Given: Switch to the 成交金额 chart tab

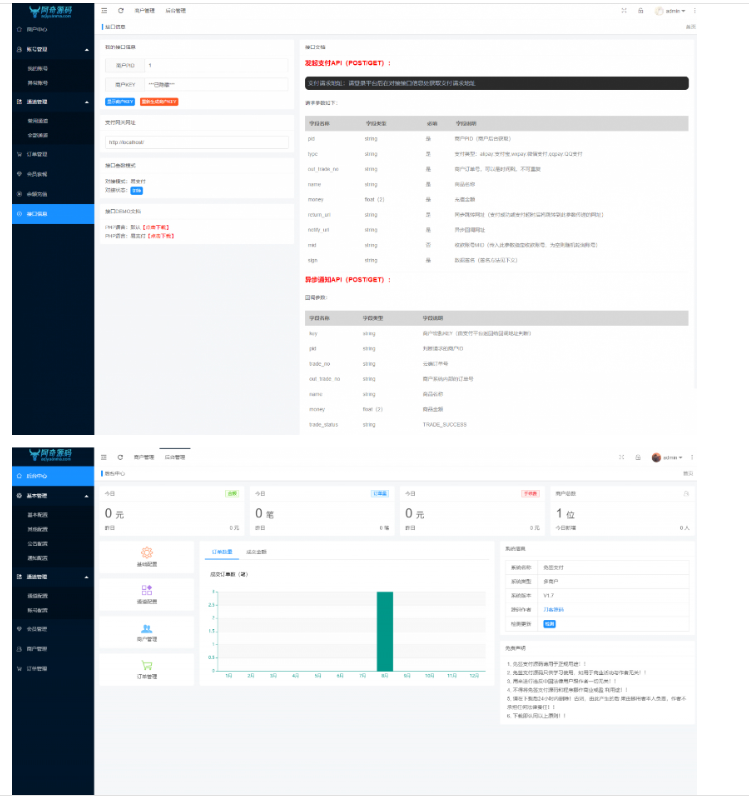Looking at the screenshot, I should coord(254,552).
